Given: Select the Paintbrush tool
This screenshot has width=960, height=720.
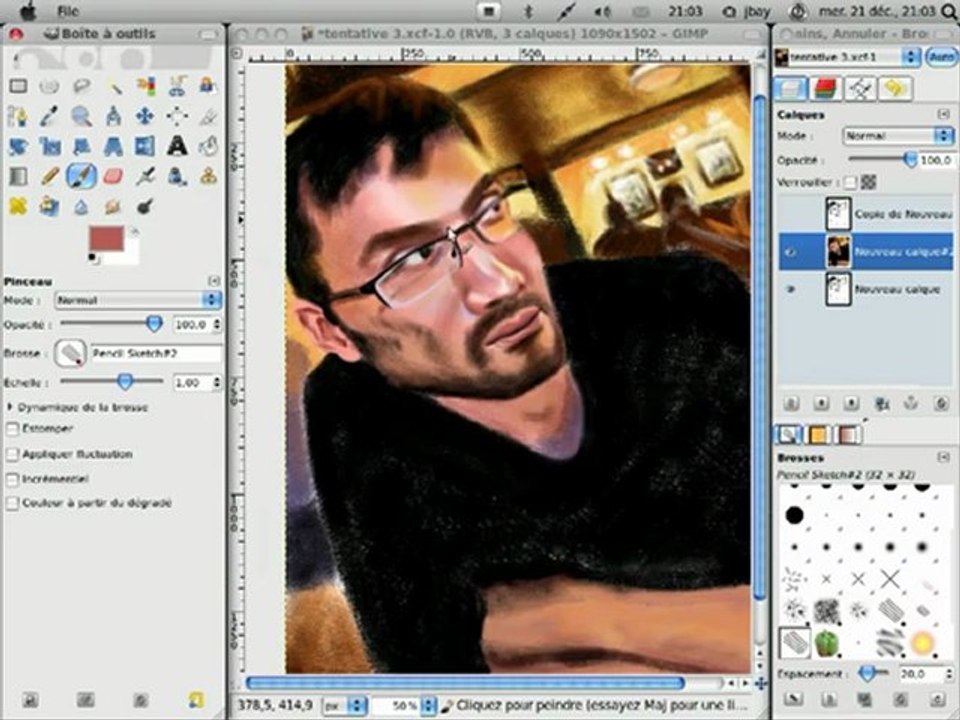Looking at the screenshot, I should point(81,177).
